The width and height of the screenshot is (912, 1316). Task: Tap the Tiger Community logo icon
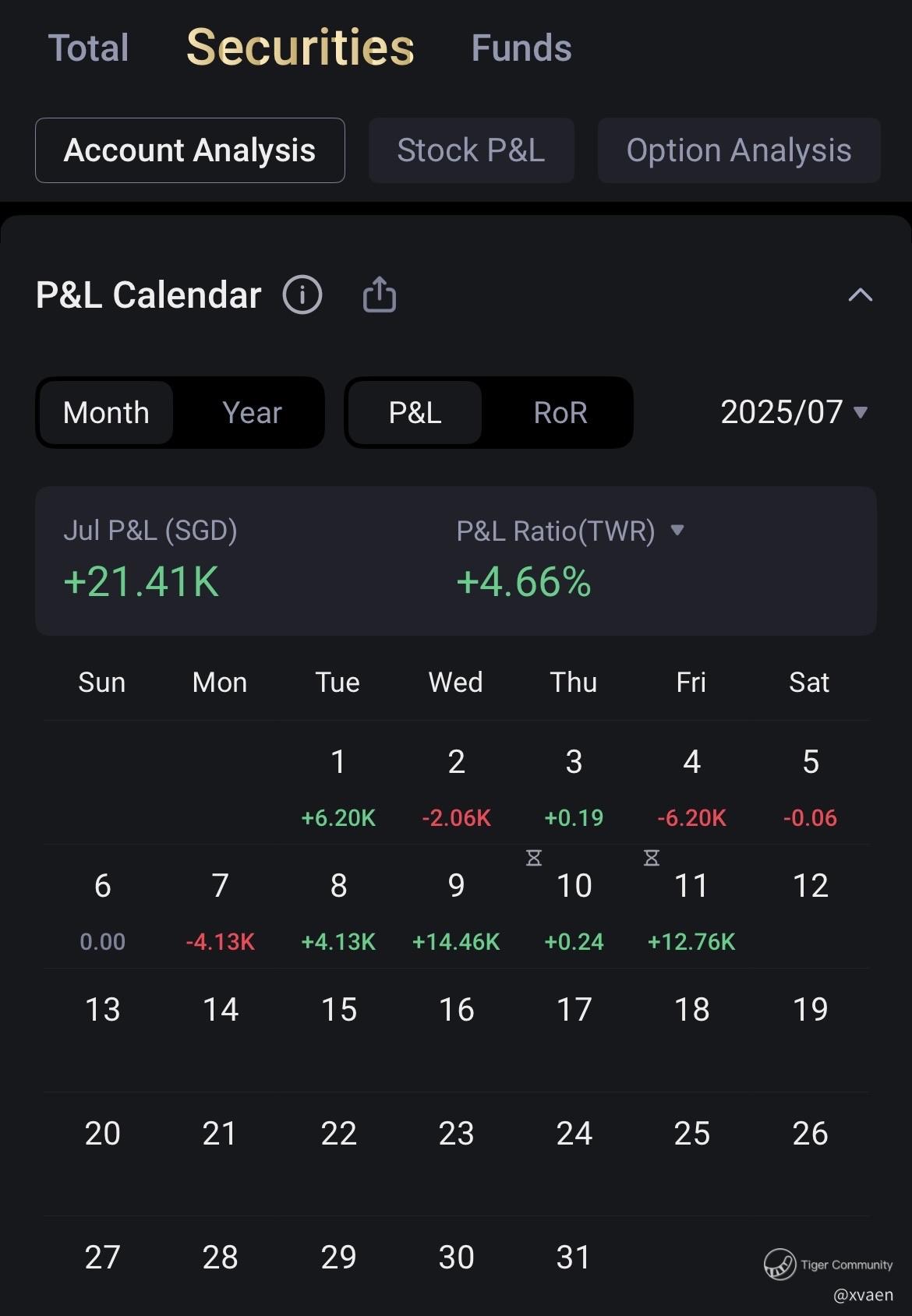[x=779, y=1264]
